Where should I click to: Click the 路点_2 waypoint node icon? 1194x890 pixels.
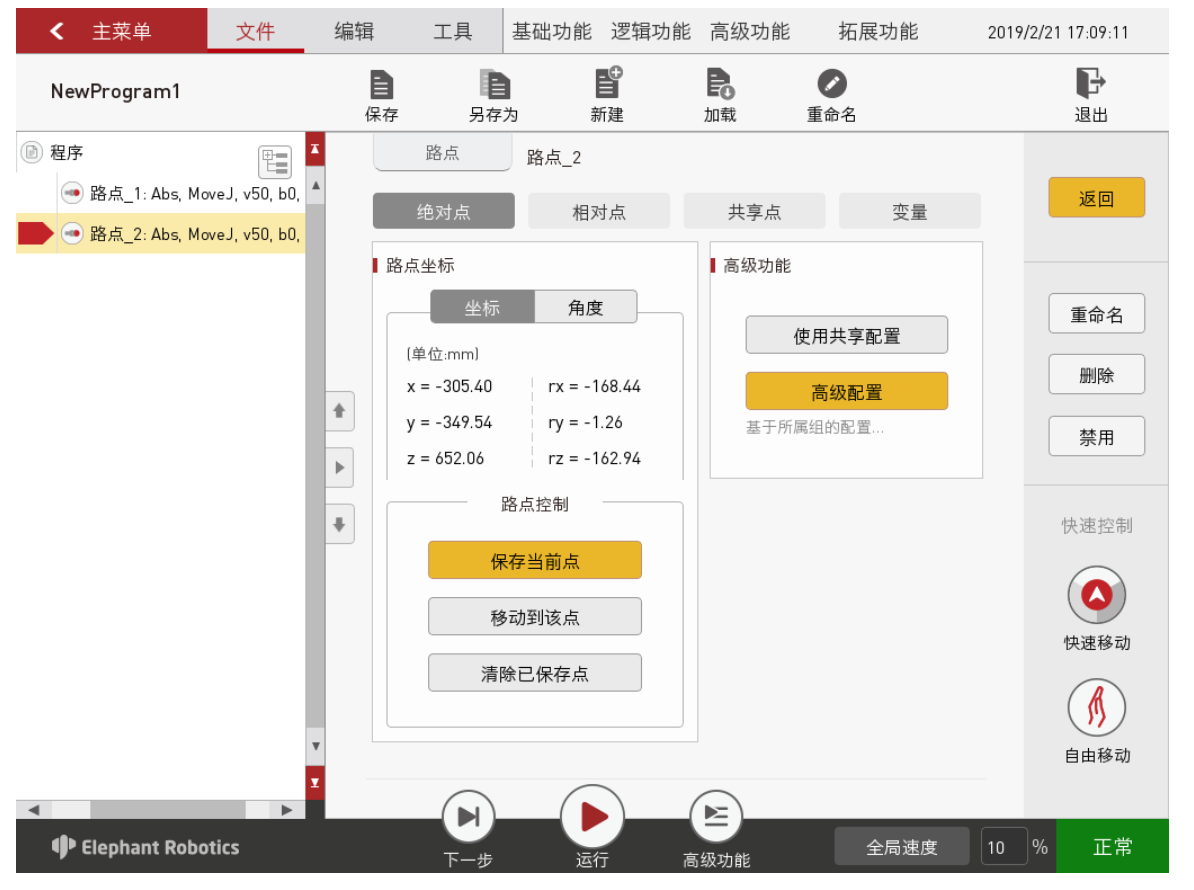72,234
